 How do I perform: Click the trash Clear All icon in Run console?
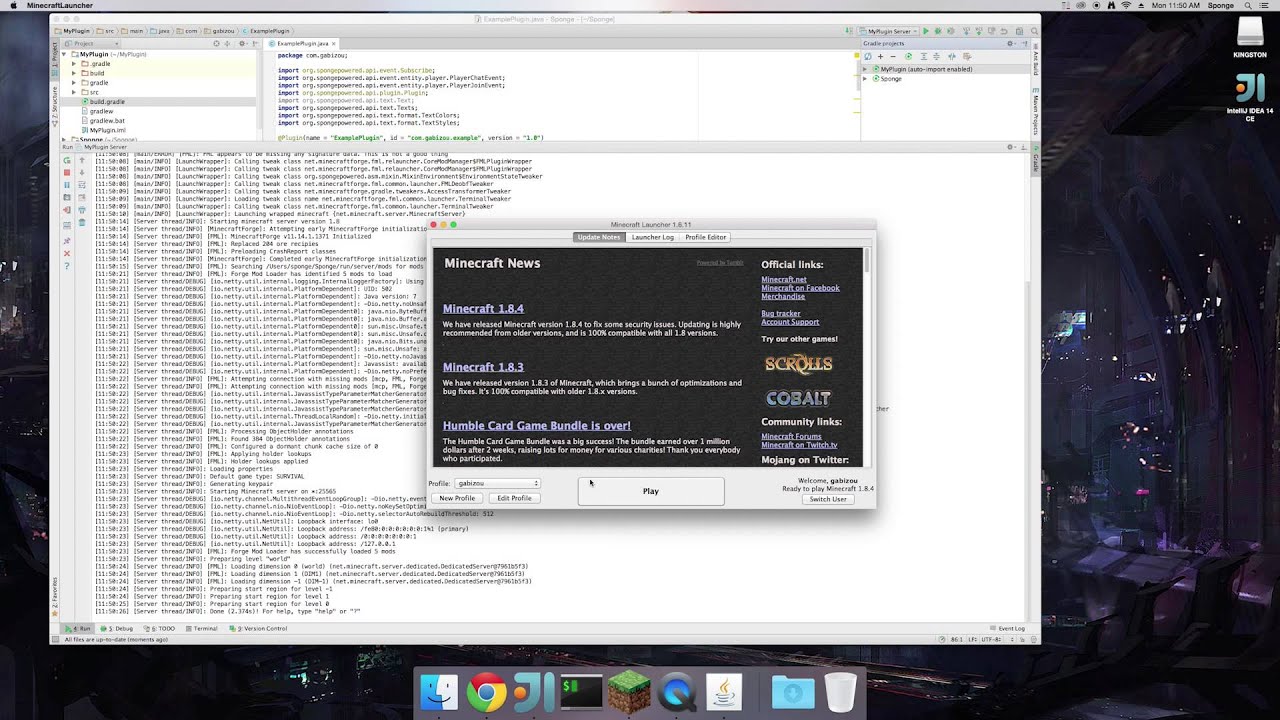[82, 222]
